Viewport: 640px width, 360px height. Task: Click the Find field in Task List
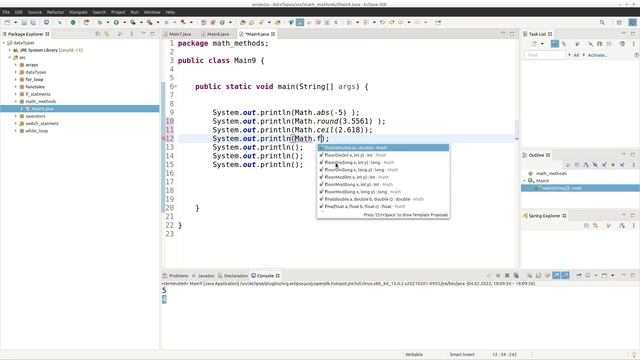click(x=544, y=55)
